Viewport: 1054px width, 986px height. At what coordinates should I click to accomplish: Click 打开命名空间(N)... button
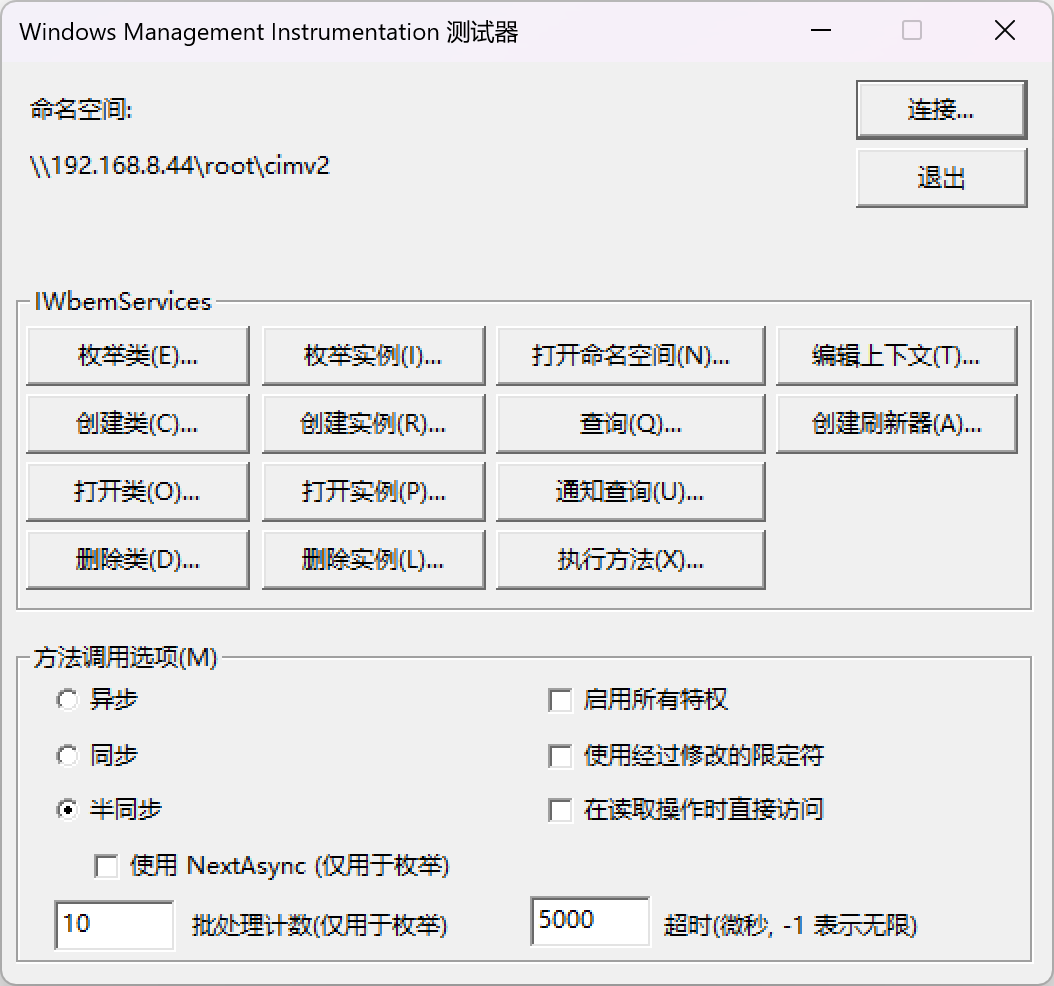click(631, 356)
